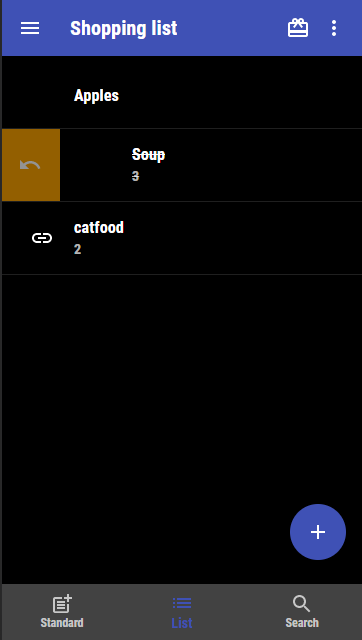The height and width of the screenshot is (640, 362).
Task: Select the Apples list item
Action: [182, 92]
